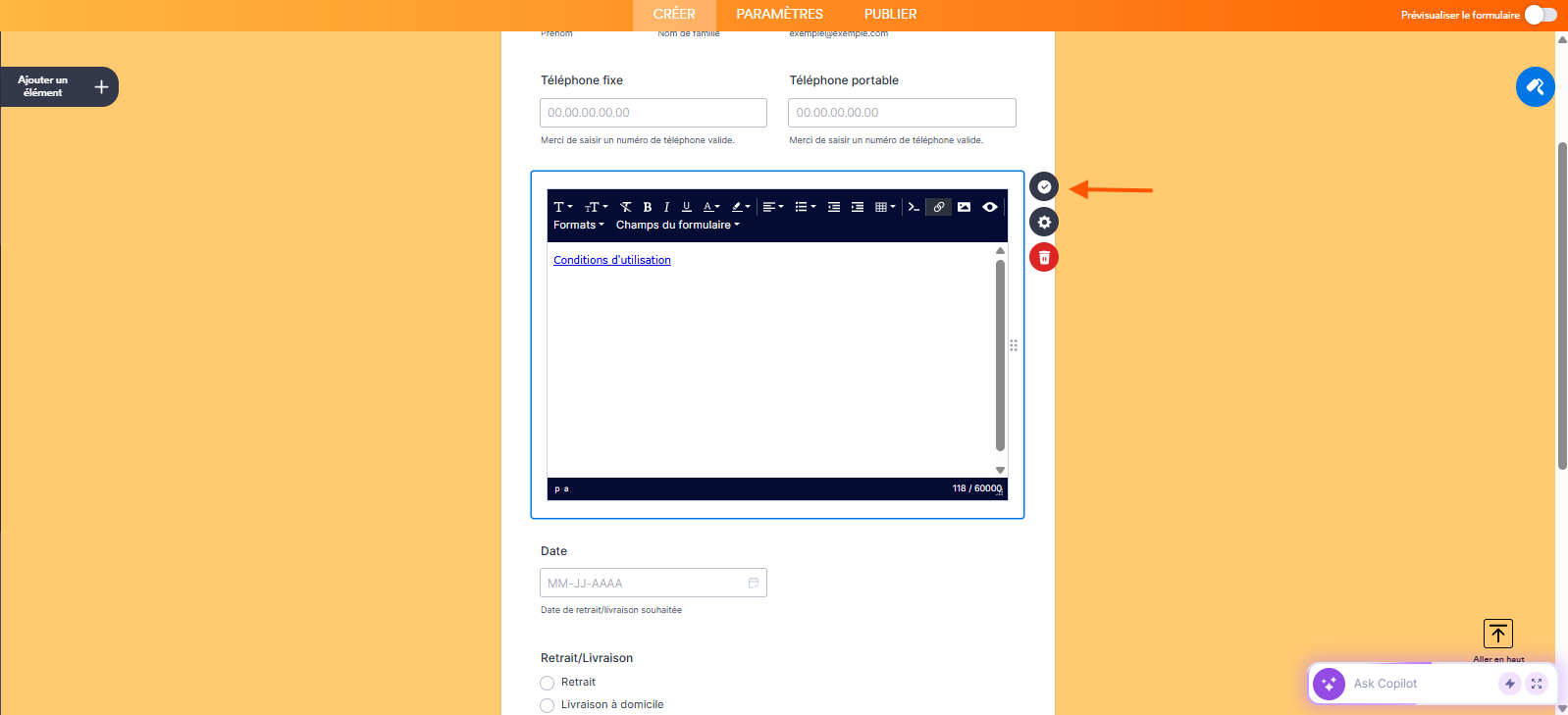Viewport: 1568px width, 715px height.
Task: Click the Copilot sparkle icon
Action: (1329, 684)
